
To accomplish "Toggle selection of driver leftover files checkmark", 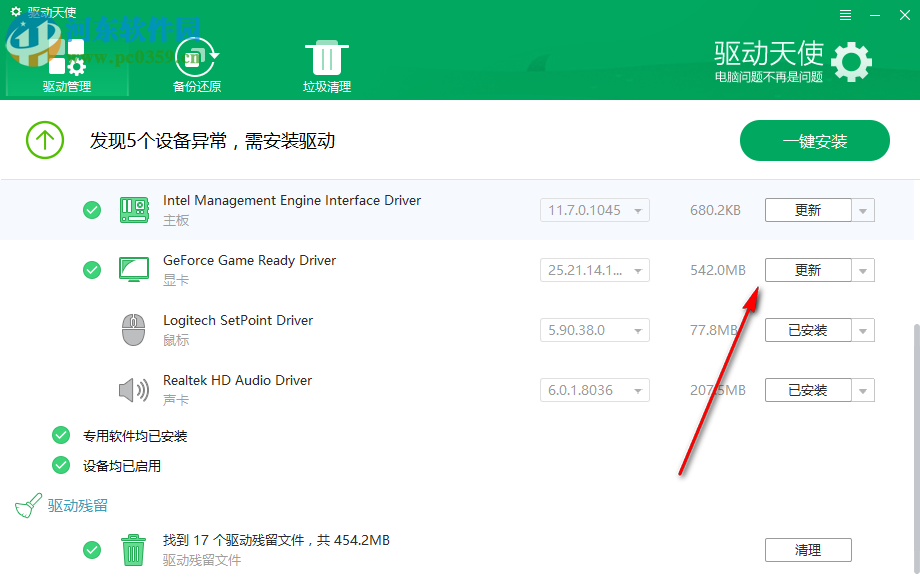I will coord(92,550).
